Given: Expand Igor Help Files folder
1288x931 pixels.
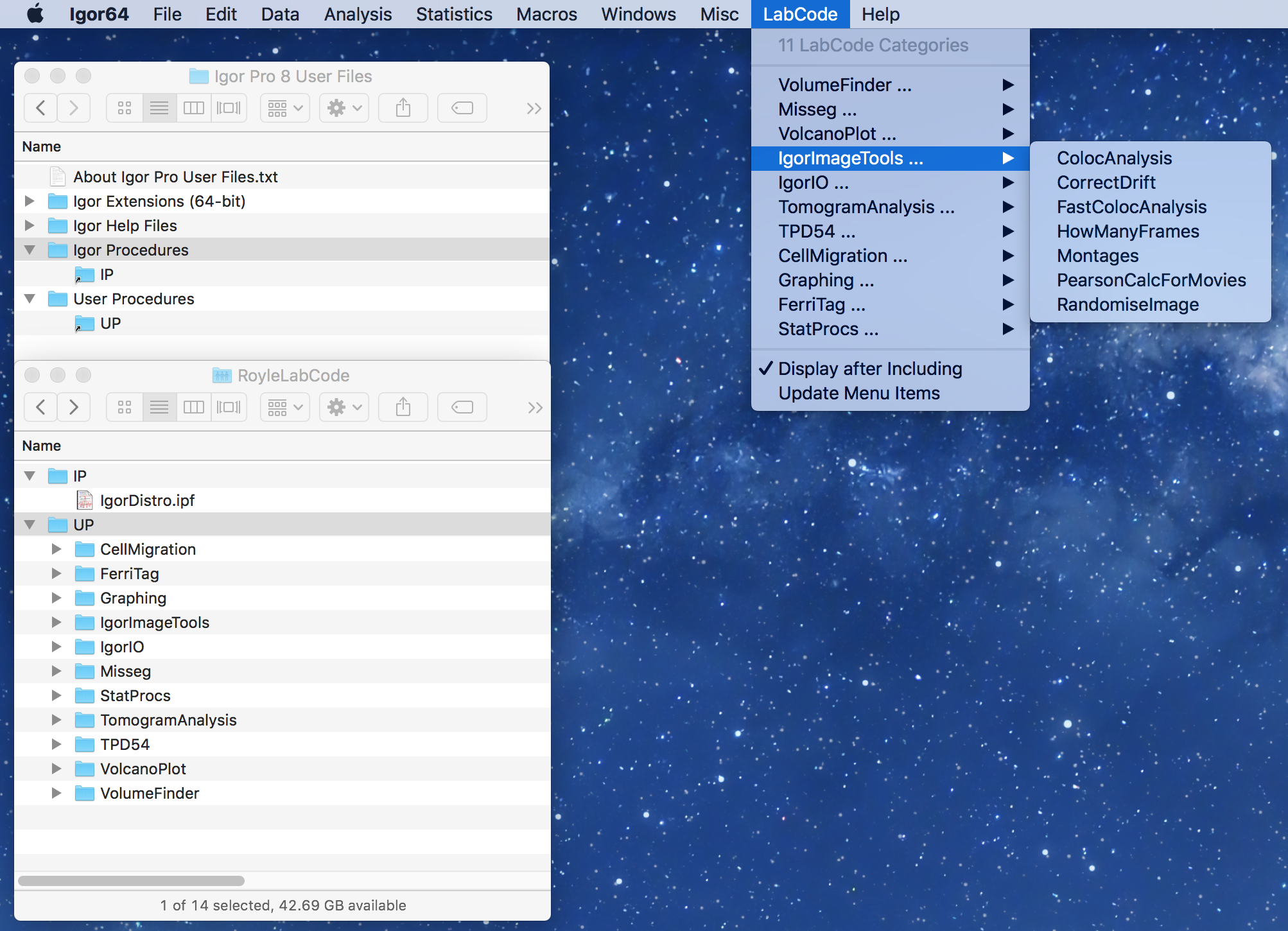Looking at the screenshot, I should coord(30,225).
